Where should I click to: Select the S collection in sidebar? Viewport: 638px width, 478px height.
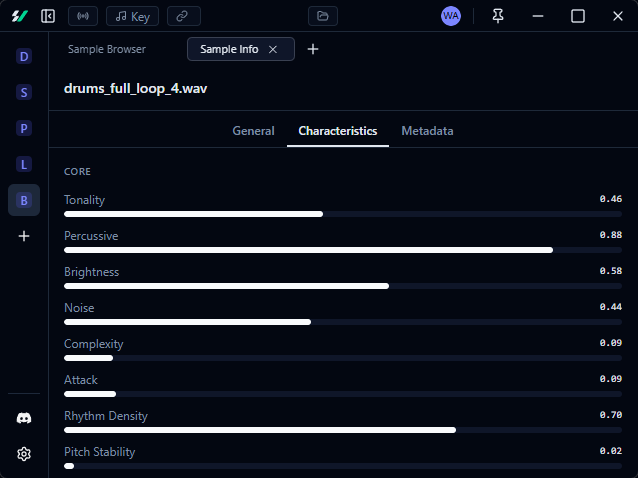[x=24, y=93]
